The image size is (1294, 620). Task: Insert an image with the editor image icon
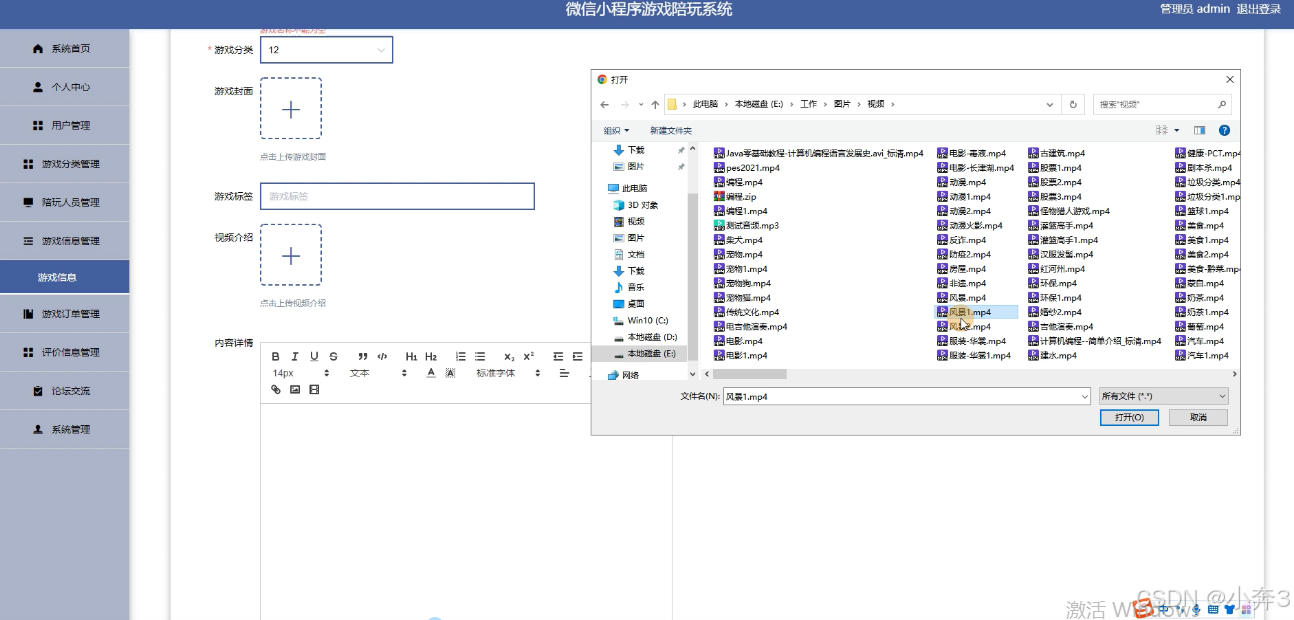click(295, 390)
